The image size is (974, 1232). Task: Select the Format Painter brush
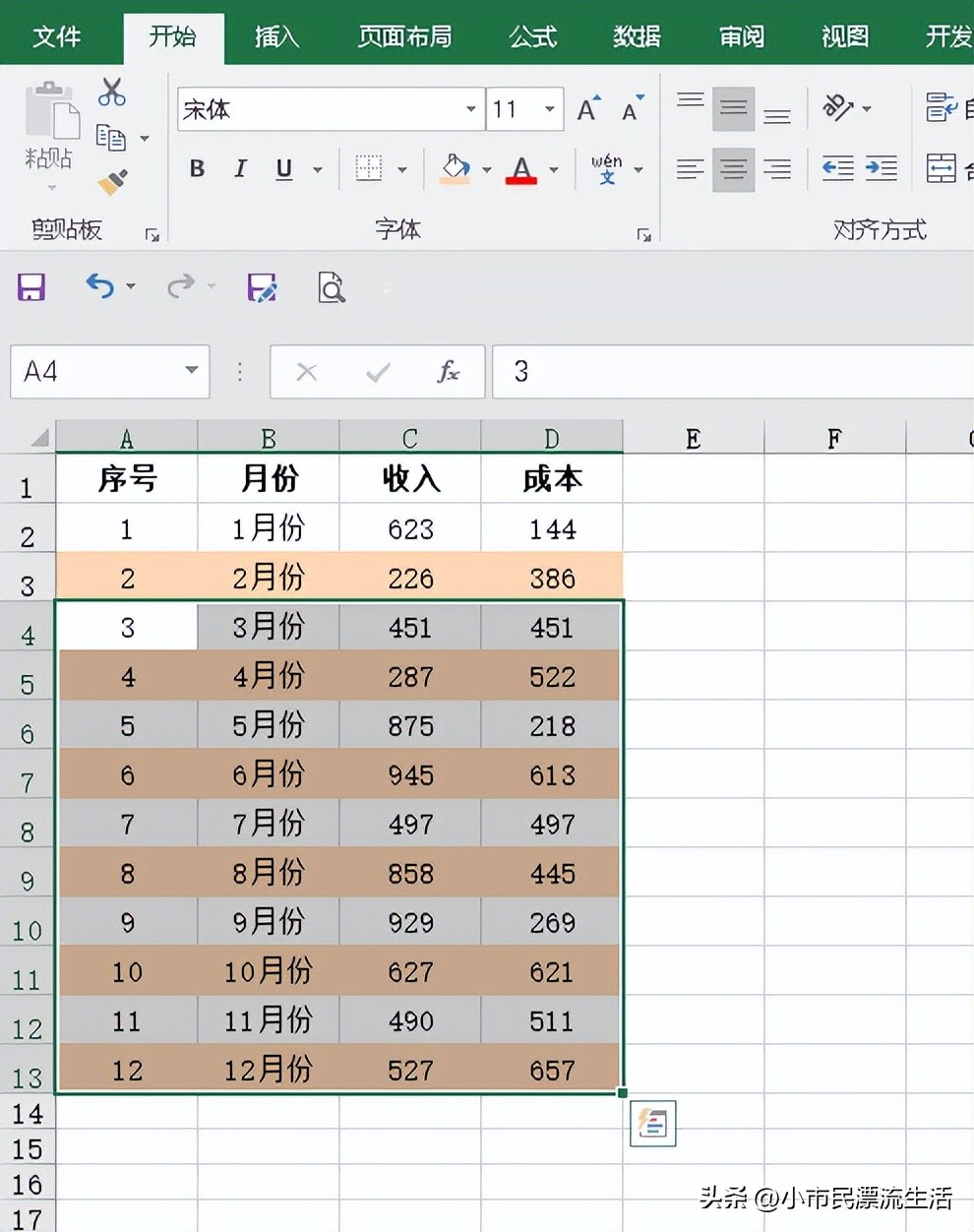click(112, 182)
